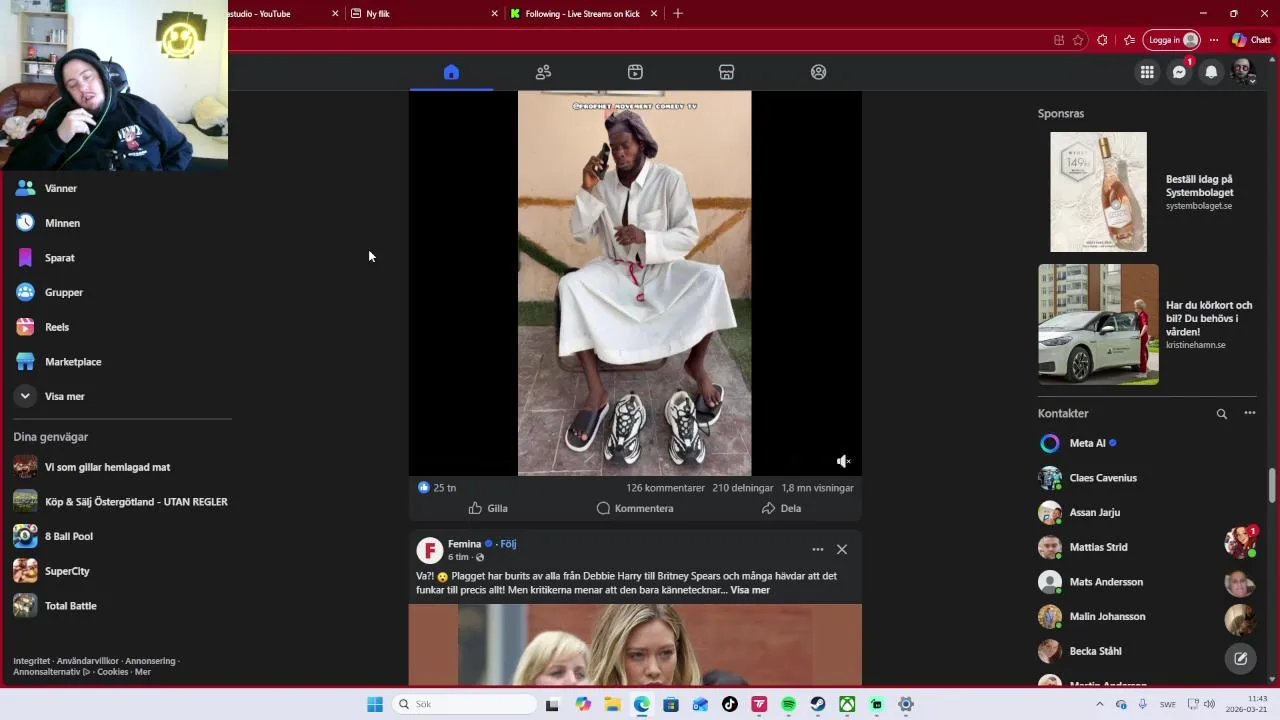Open the 126 kommentarer link

tap(665, 488)
